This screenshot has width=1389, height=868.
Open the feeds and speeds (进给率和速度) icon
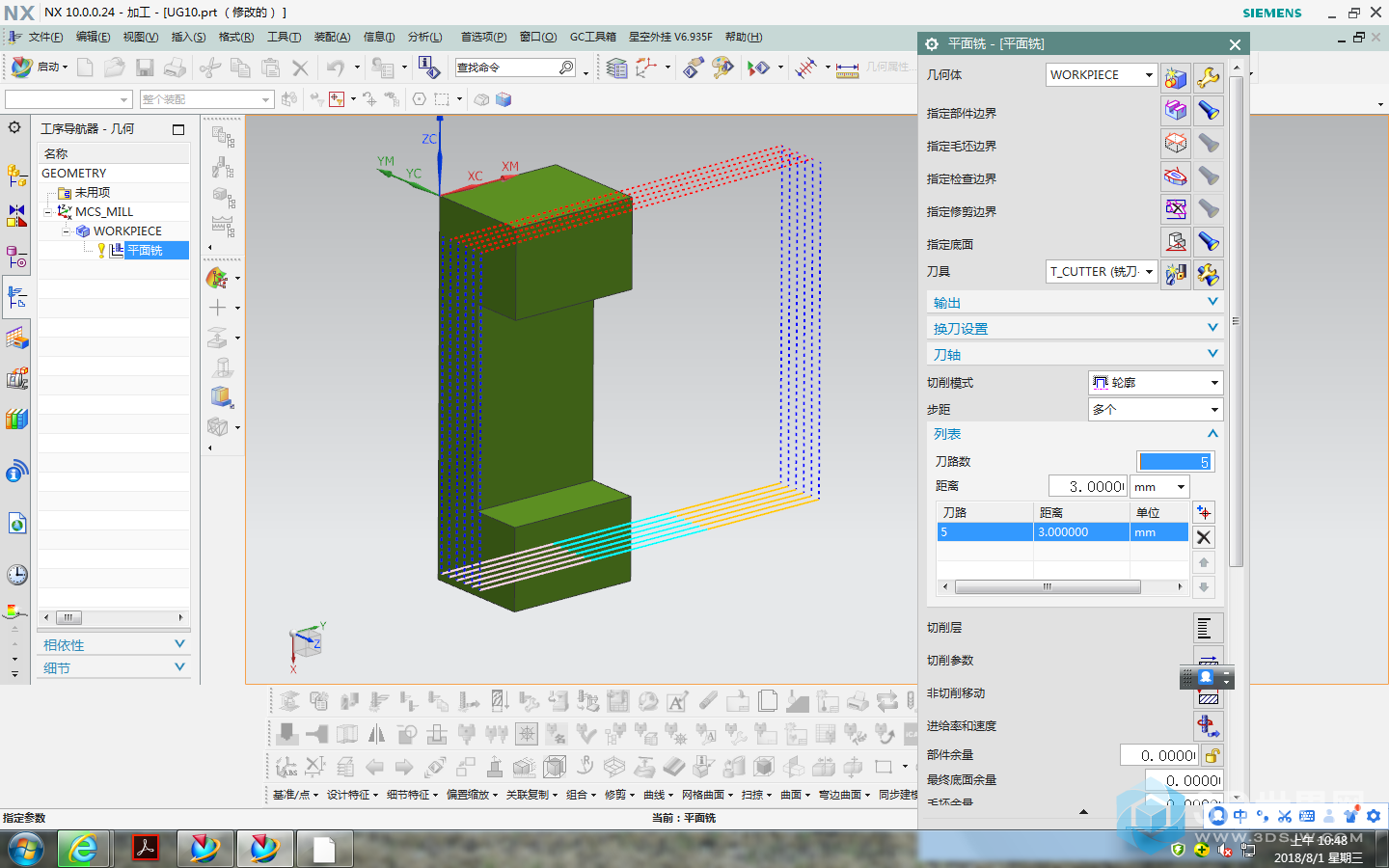[x=1209, y=725]
